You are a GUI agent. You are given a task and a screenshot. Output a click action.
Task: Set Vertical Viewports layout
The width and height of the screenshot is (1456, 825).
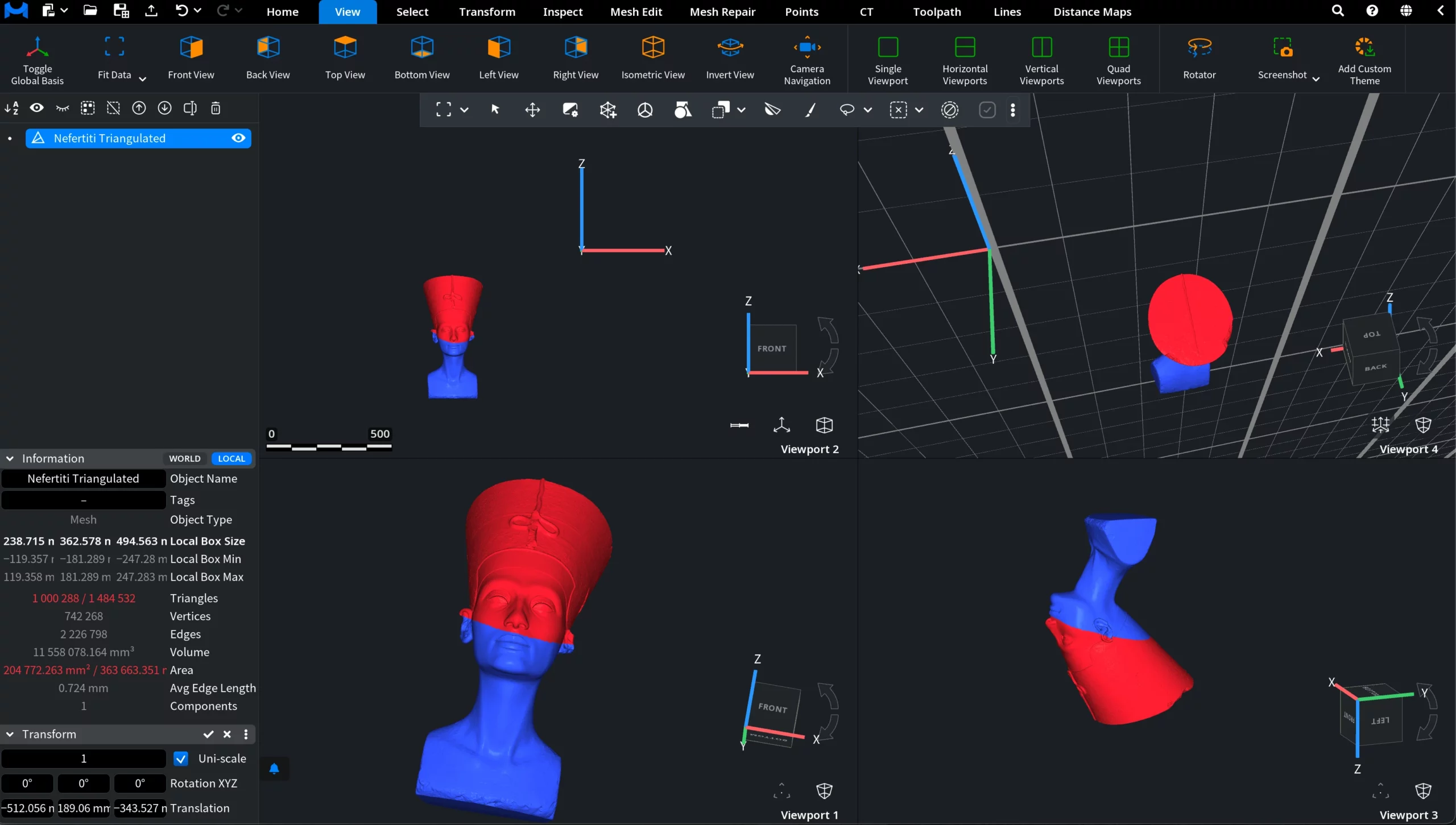[1042, 59]
